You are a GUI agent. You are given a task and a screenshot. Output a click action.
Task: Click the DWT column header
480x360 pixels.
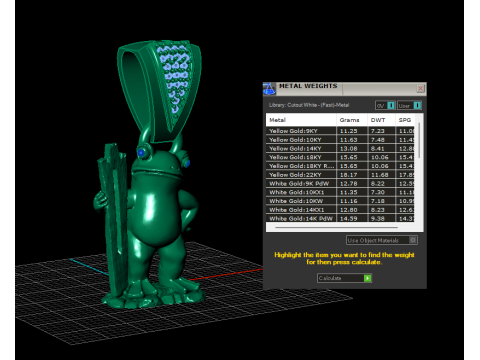pos(381,120)
